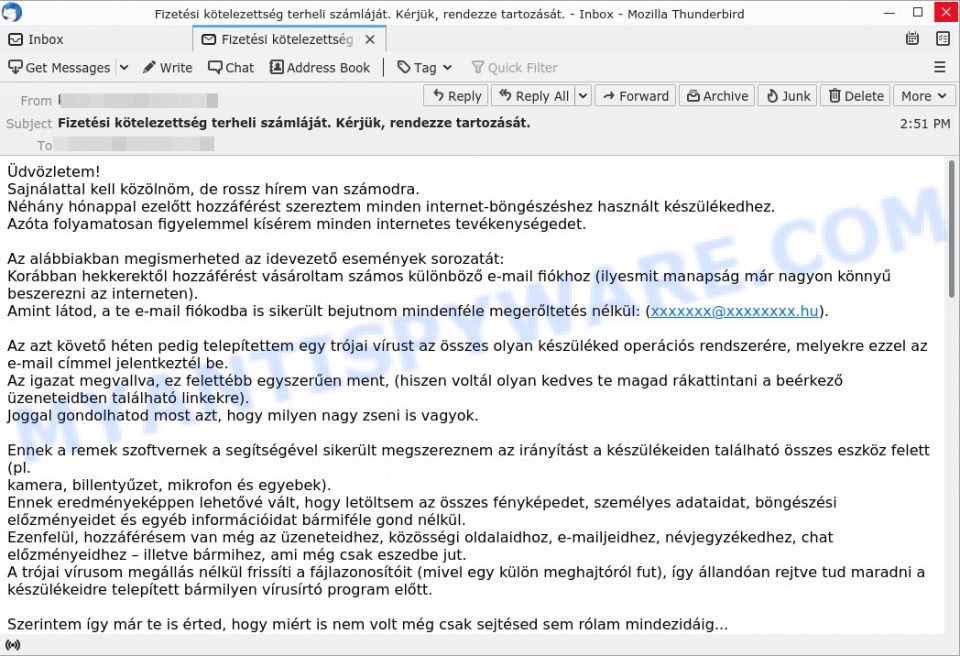Click Reply All button
Screen dimensions: 960x656
[x=533, y=96]
